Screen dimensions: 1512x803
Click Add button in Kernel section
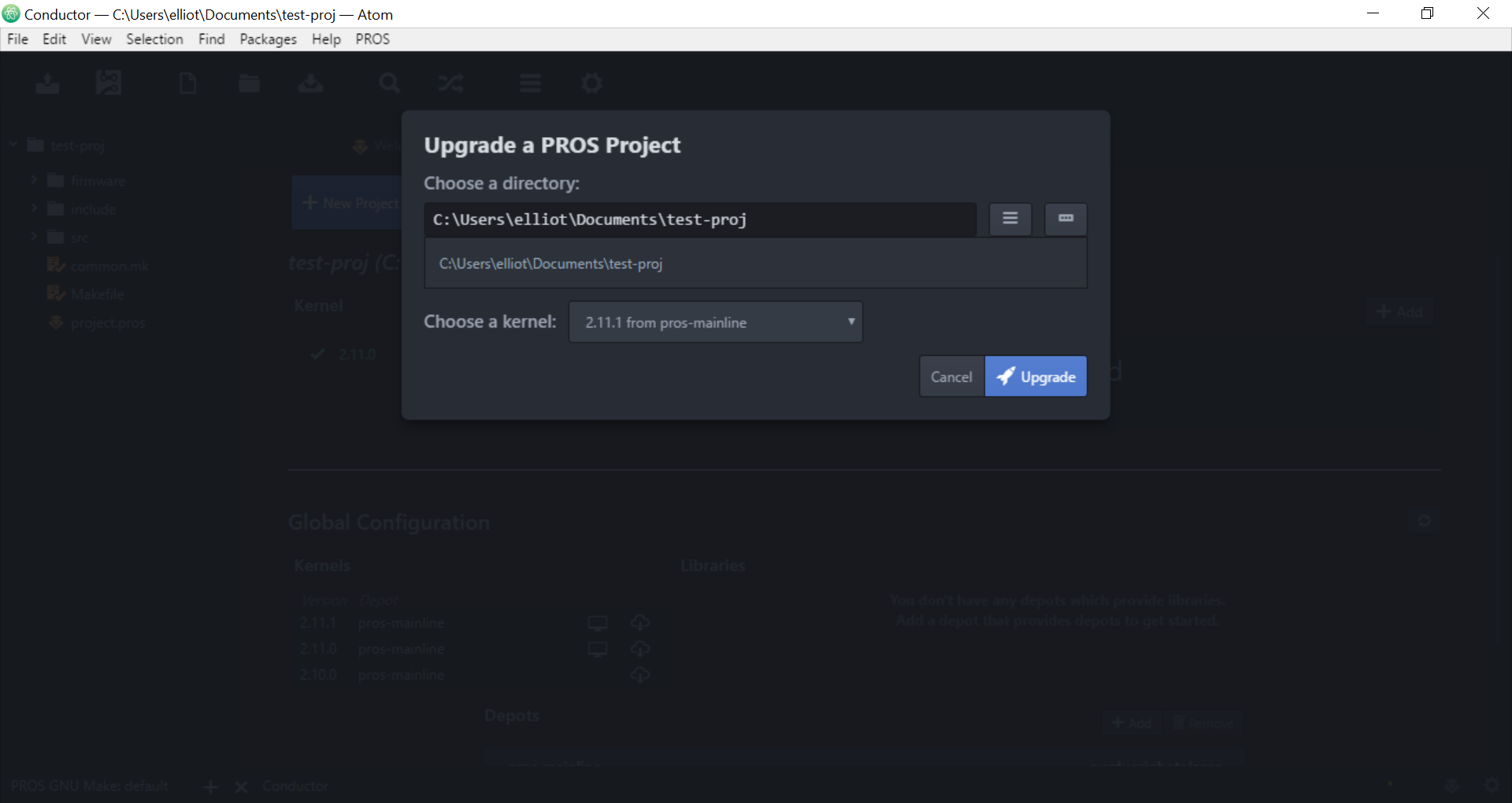click(x=1400, y=312)
